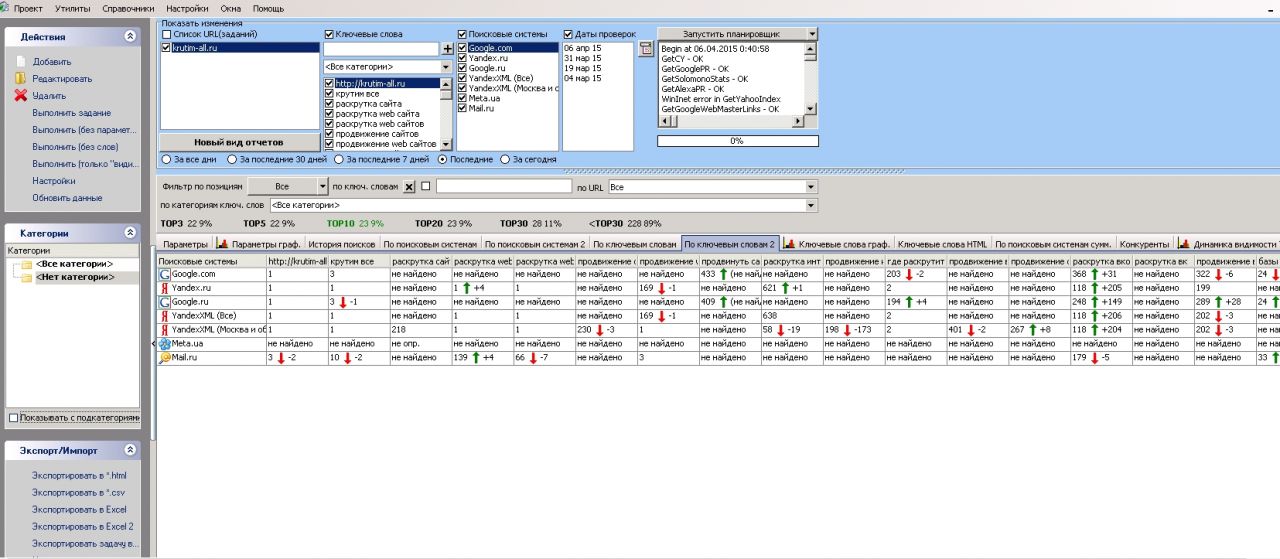
Task: Select За последние 7 дней radio
Action: point(339,159)
